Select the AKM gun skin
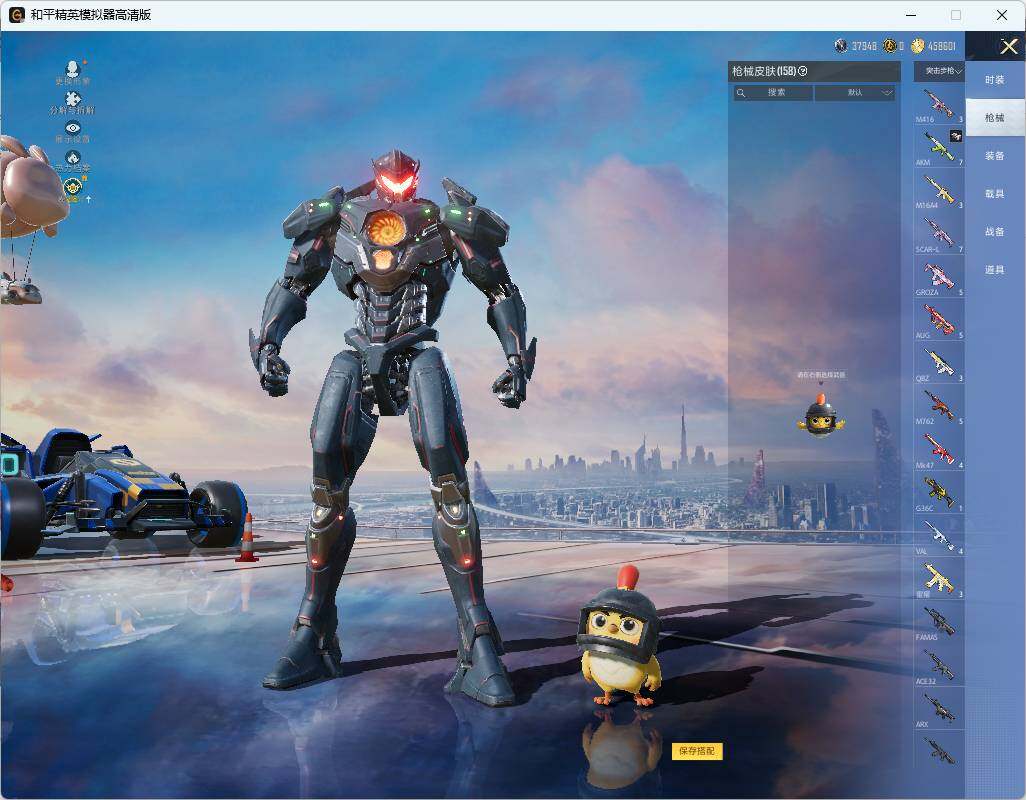The image size is (1026, 800). click(939, 147)
